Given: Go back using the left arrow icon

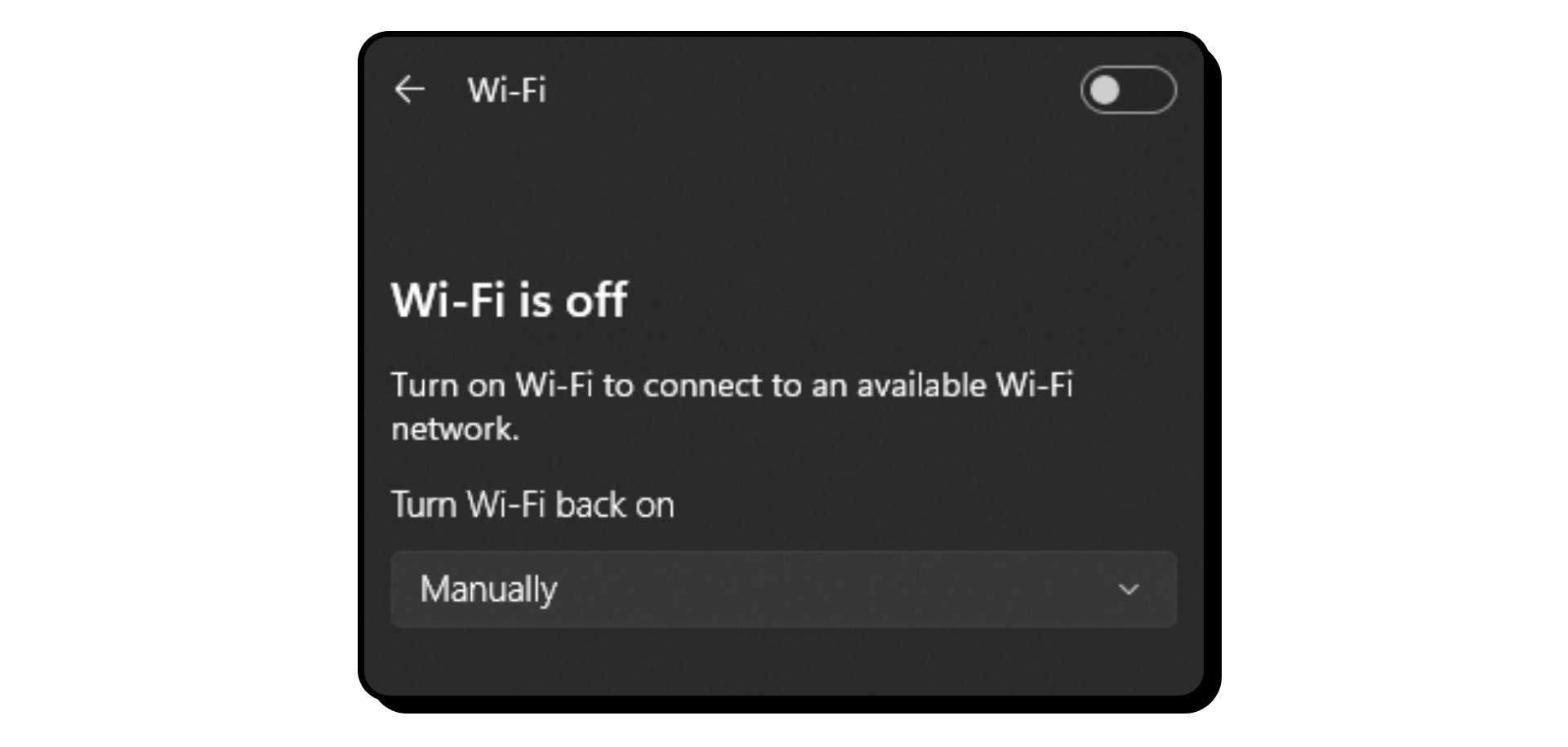Looking at the screenshot, I should tap(410, 89).
